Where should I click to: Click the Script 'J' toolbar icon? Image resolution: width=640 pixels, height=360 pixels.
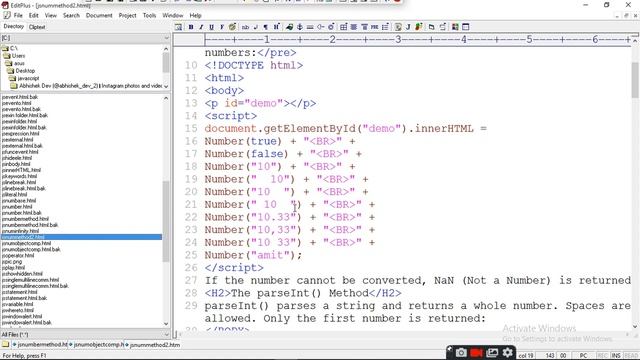tap(408, 27)
